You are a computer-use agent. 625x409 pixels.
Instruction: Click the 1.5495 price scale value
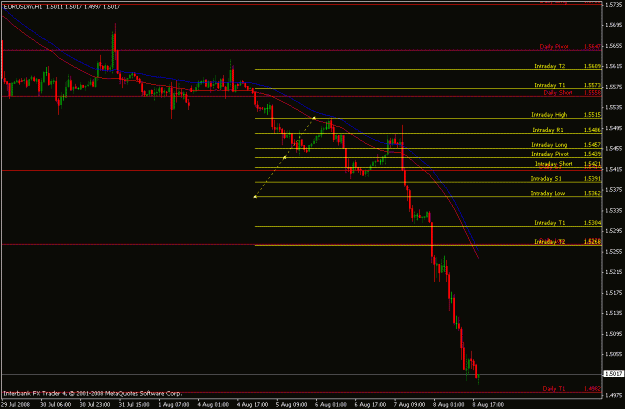click(x=613, y=128)
